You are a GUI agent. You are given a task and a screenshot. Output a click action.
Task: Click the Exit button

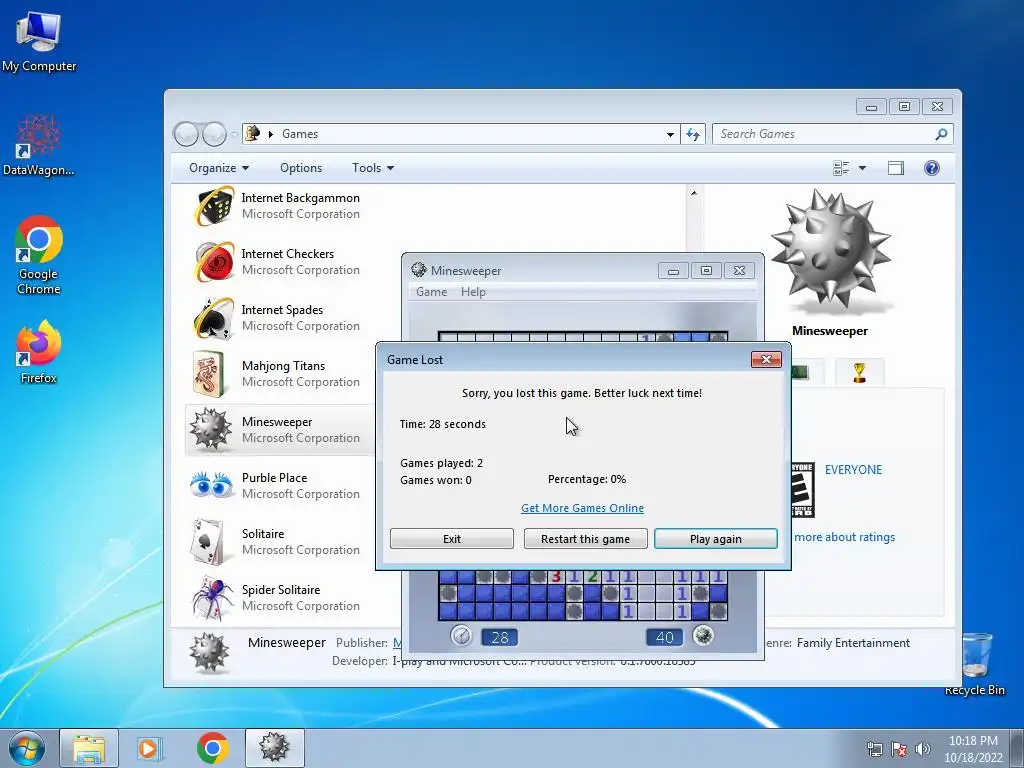click(x=452, y=539)
